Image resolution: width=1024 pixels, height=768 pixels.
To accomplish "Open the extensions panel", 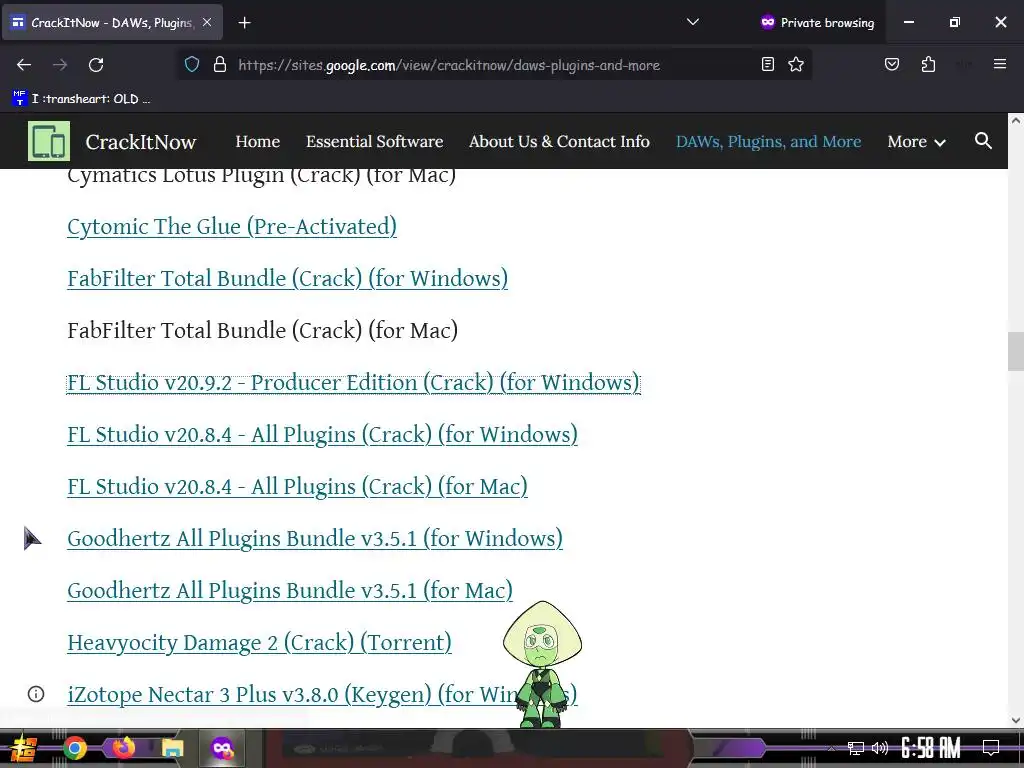I will (928, 64).
